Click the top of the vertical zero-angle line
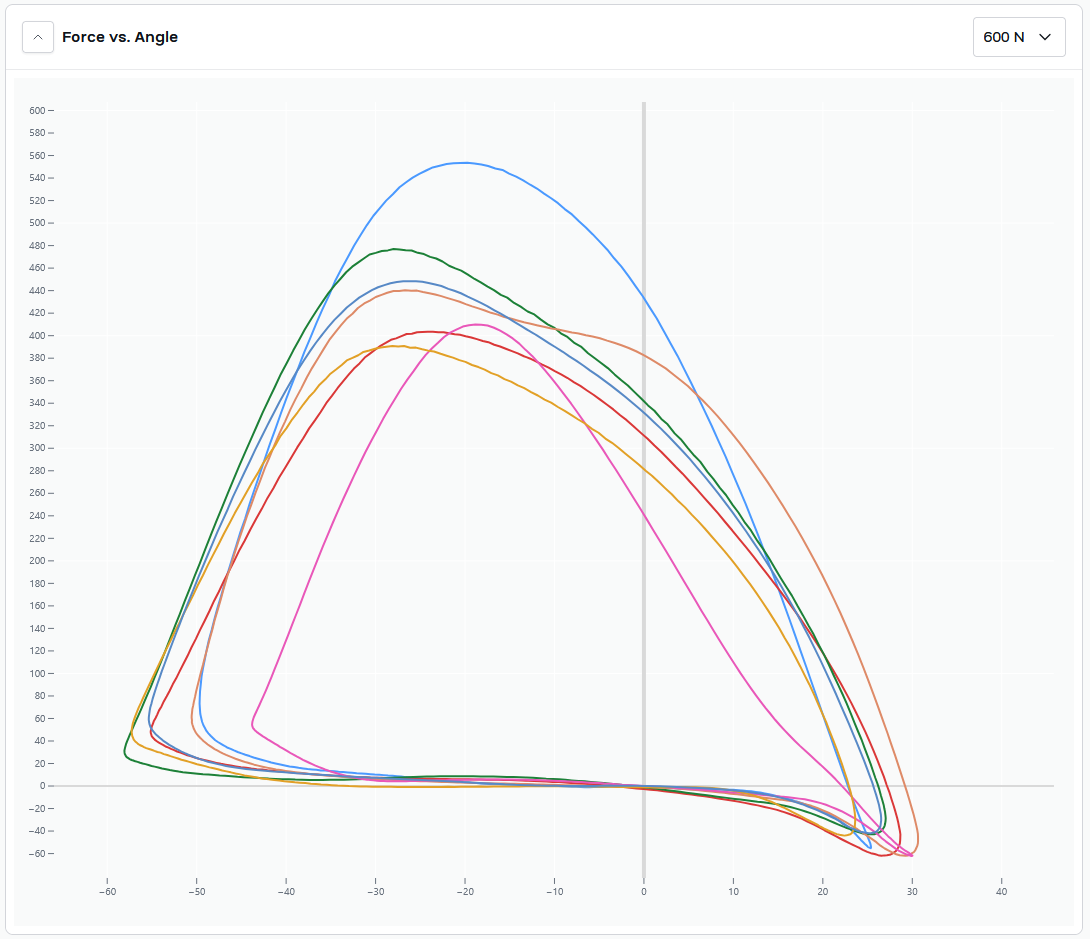 (x=644, y=106)
